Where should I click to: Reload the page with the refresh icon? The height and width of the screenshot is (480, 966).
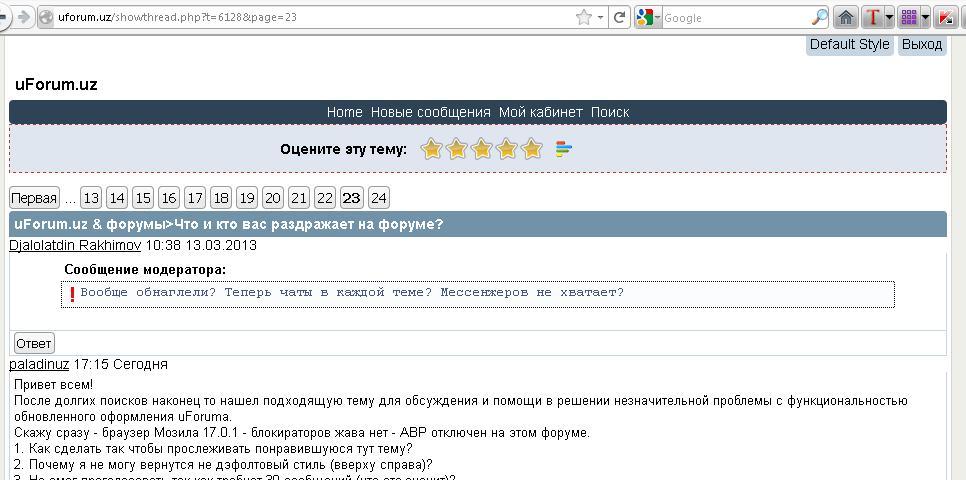coord(620,17)
